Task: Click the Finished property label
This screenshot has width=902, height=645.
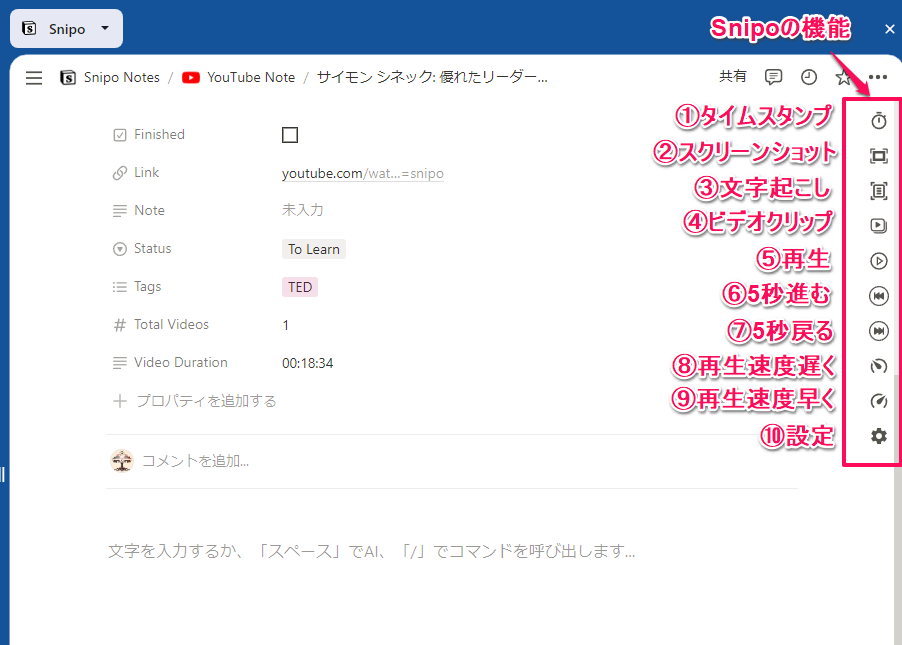Action: coord(159,134)
